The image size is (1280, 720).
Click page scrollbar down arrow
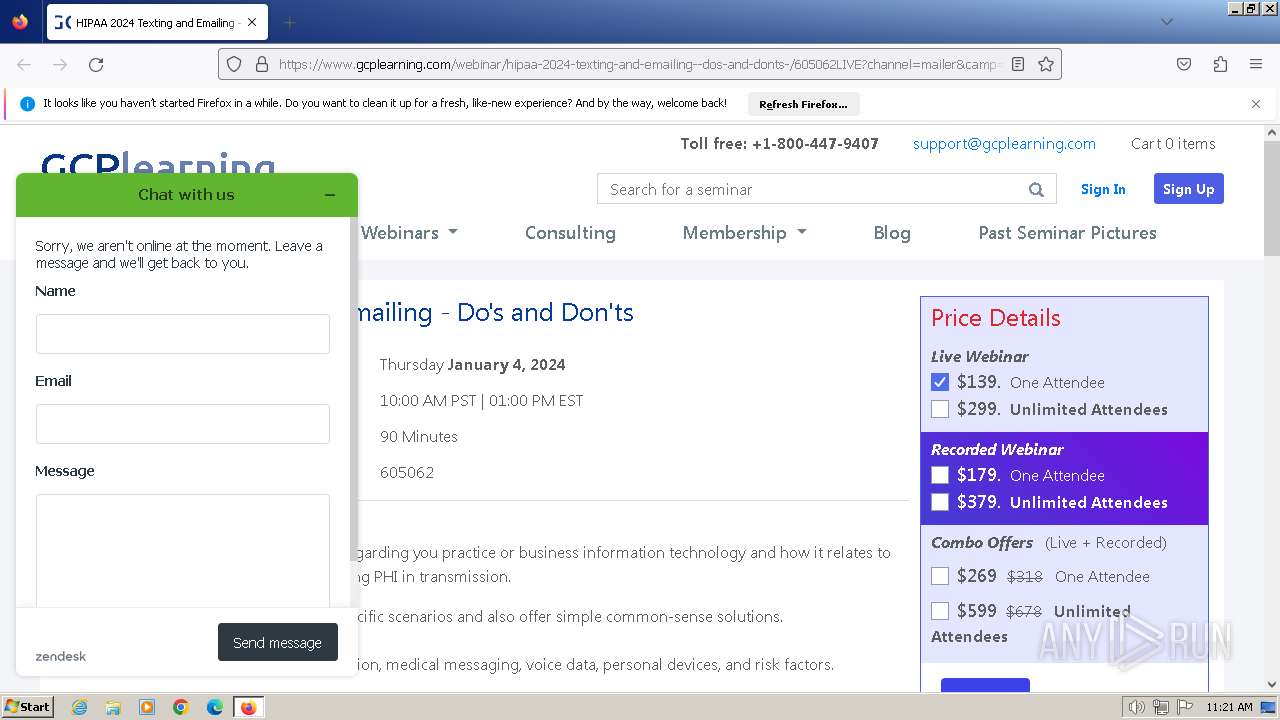1272,685
